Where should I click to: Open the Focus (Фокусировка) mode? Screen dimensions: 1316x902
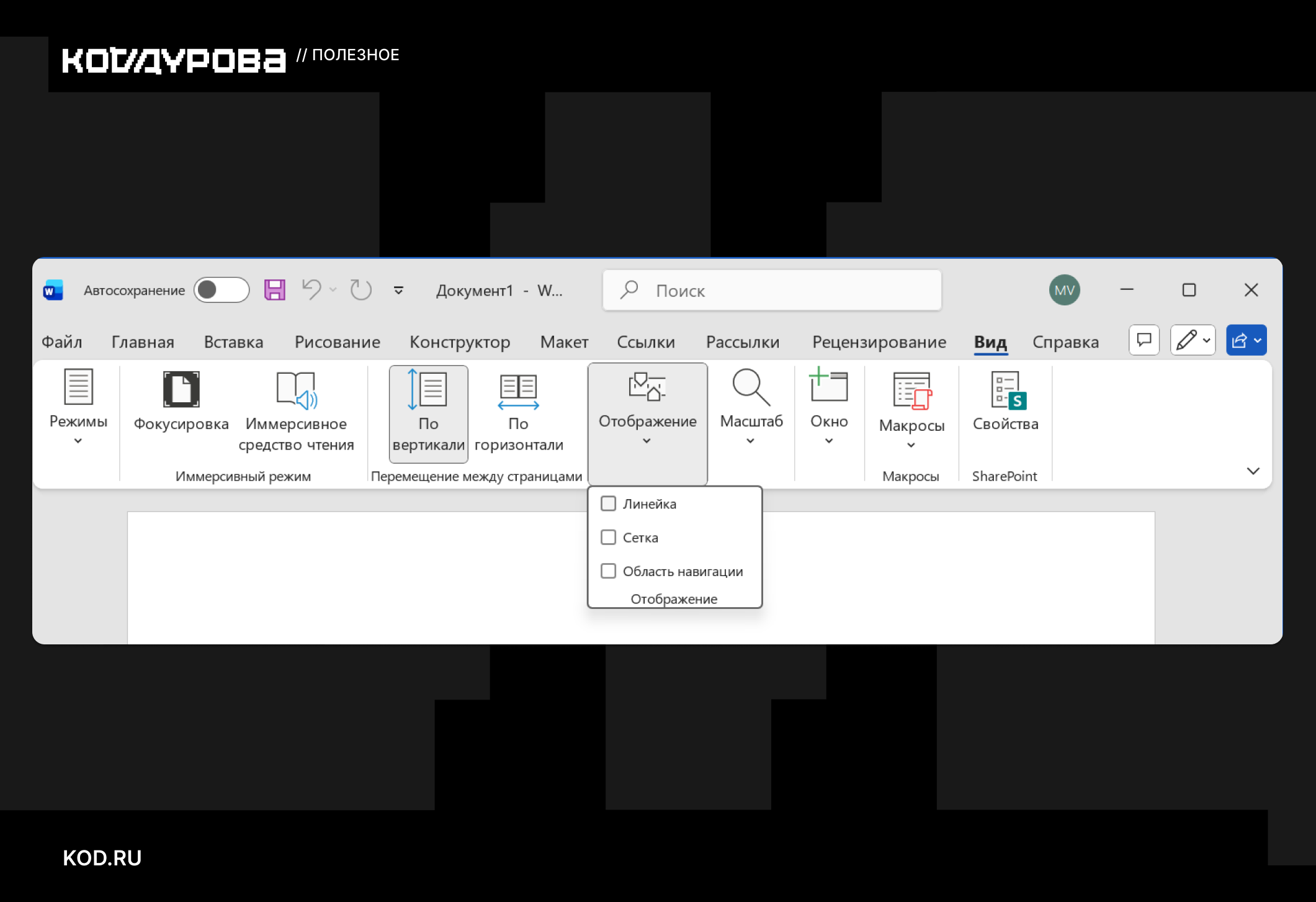tap(181, 401)
